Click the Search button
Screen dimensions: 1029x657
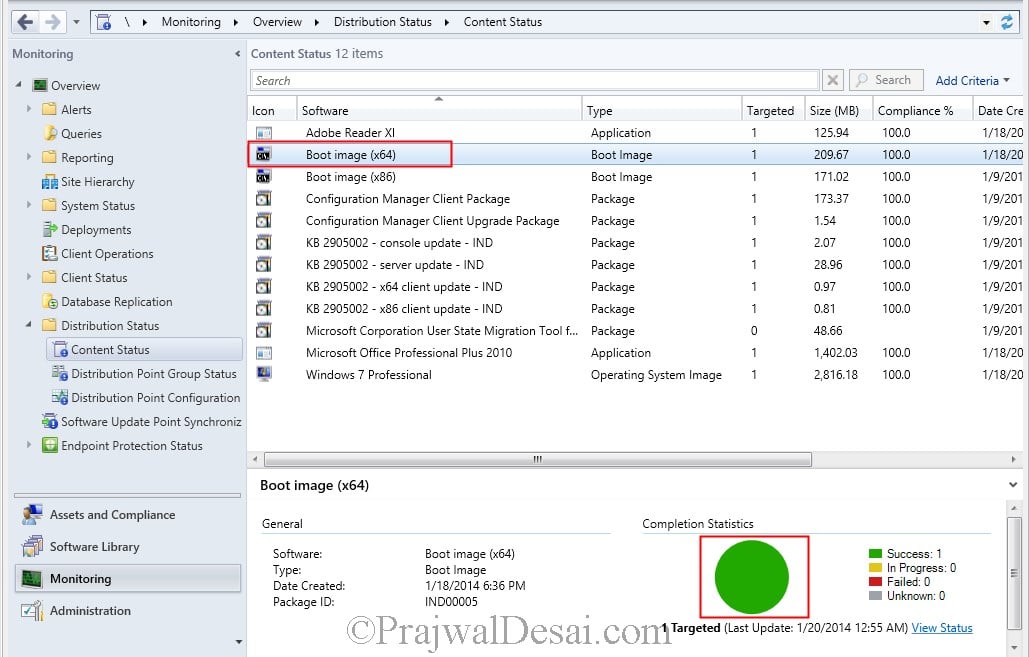(x=886, y=80)
